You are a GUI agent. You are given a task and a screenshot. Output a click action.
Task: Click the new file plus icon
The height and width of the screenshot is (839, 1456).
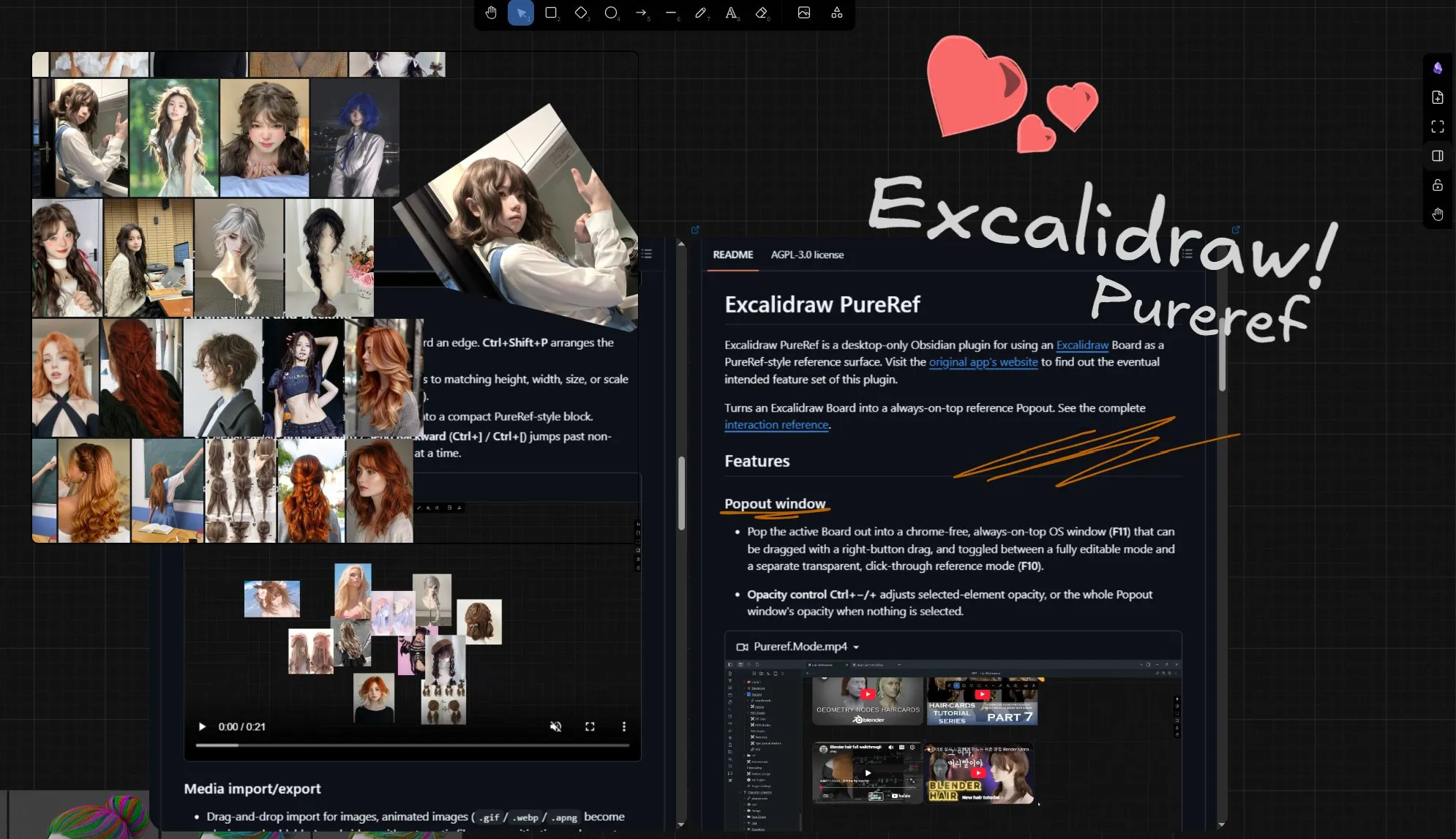tap(1438, 97)
